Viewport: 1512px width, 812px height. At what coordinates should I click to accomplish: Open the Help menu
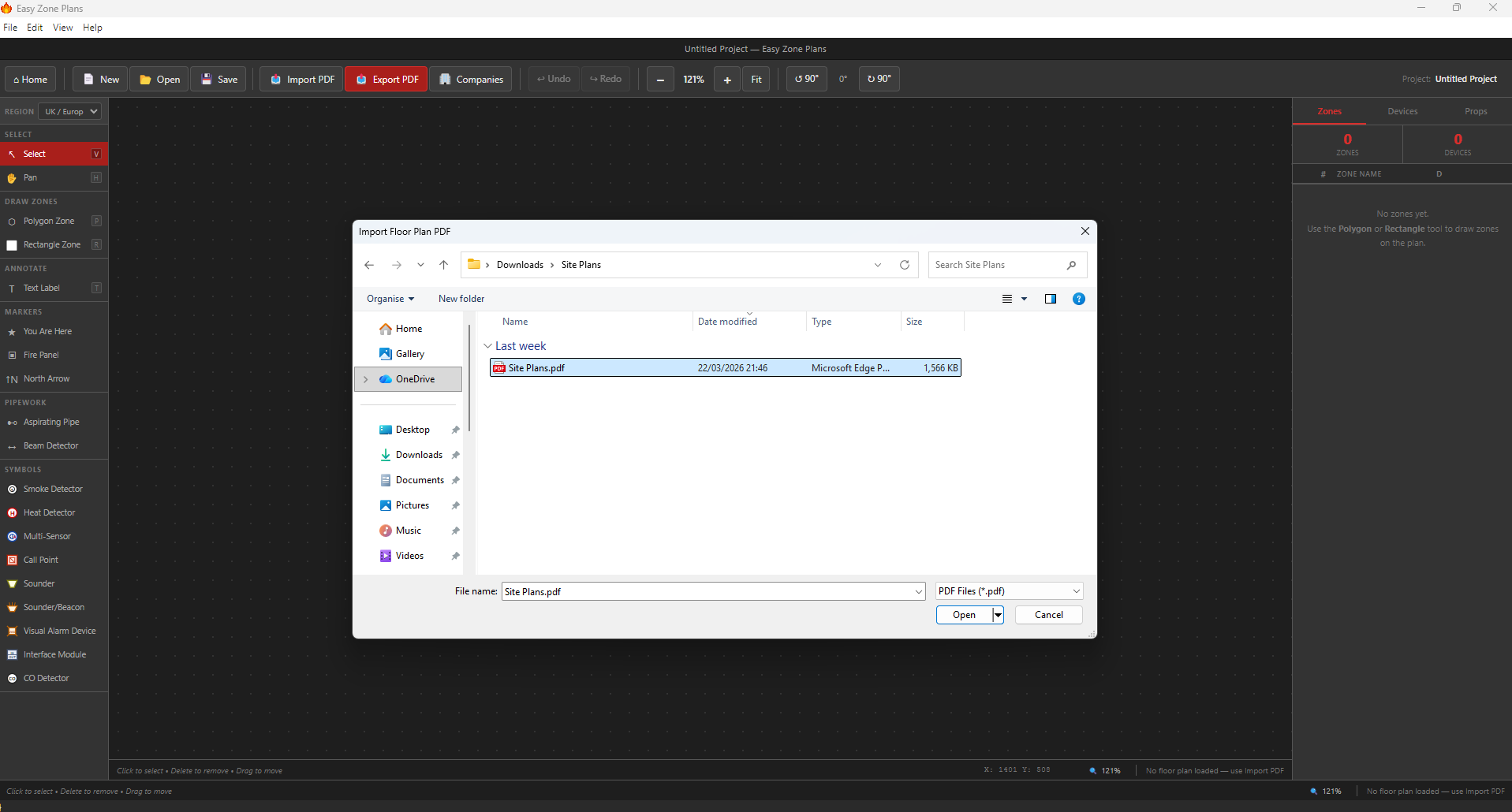coord(92,28)
